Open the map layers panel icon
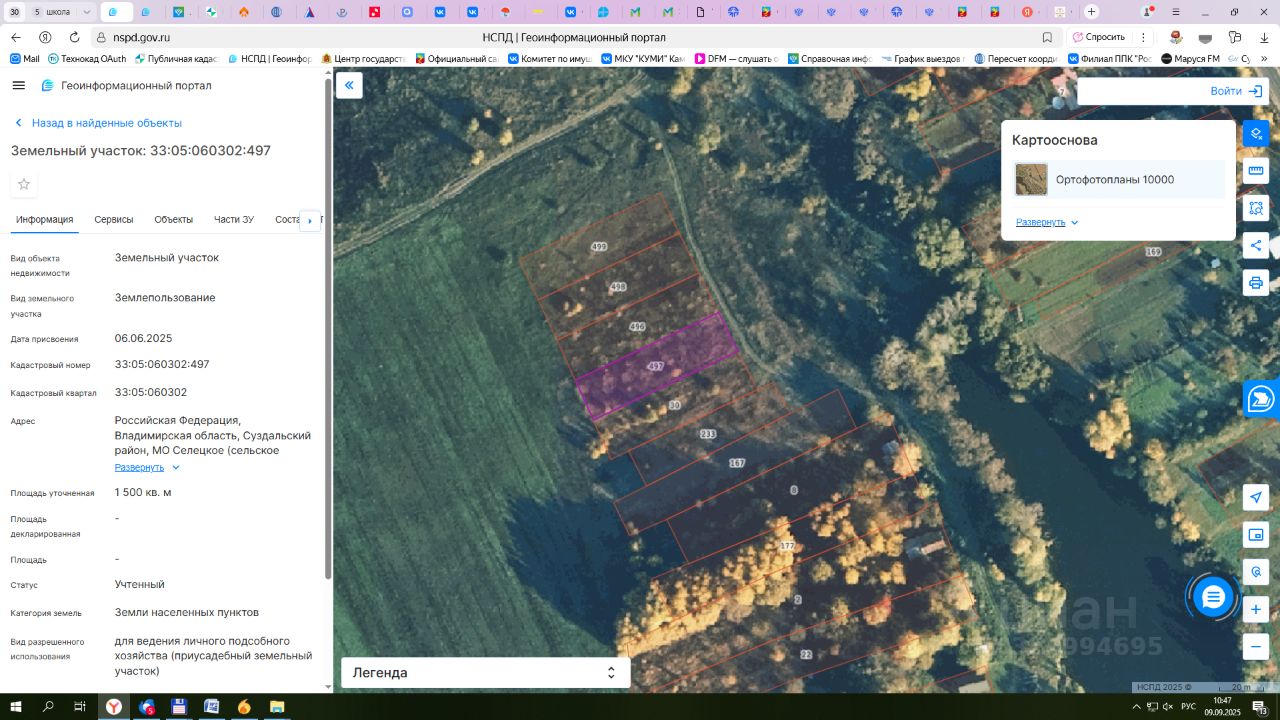The image size is (1280, 720). pos(1256,133)
